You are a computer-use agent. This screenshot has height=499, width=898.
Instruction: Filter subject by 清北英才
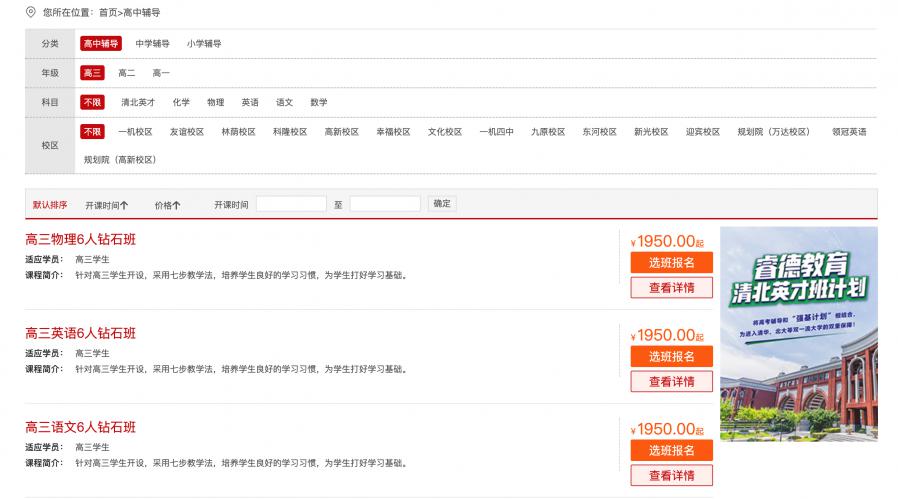138,102
